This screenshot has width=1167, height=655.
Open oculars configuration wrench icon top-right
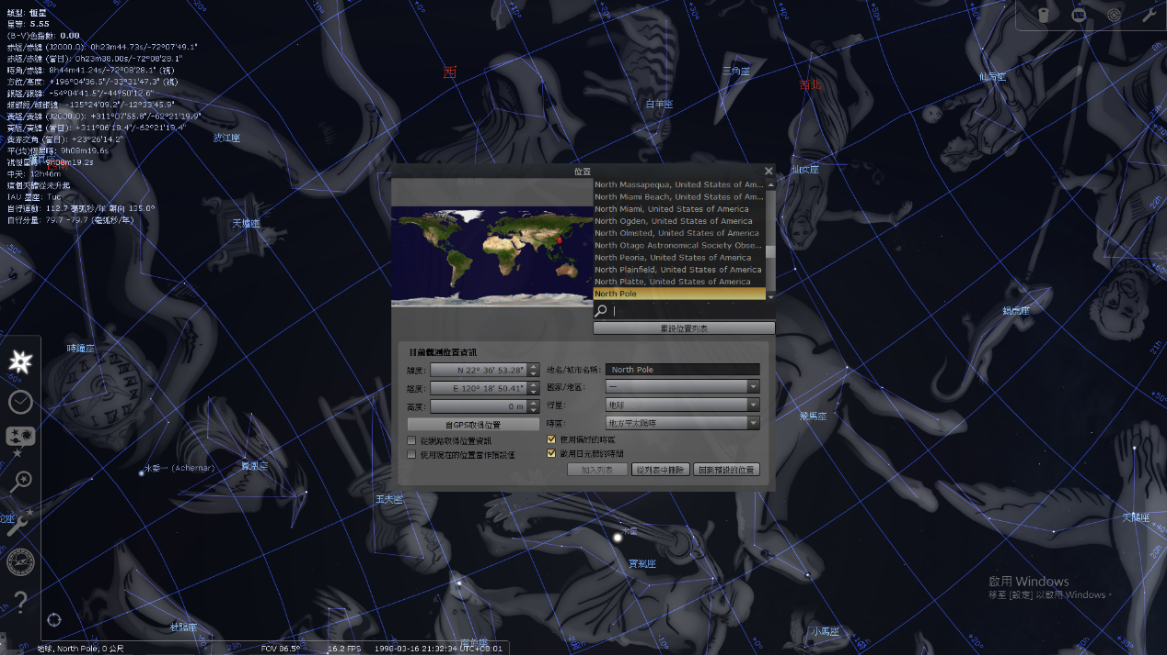(x=1148, y=15)
